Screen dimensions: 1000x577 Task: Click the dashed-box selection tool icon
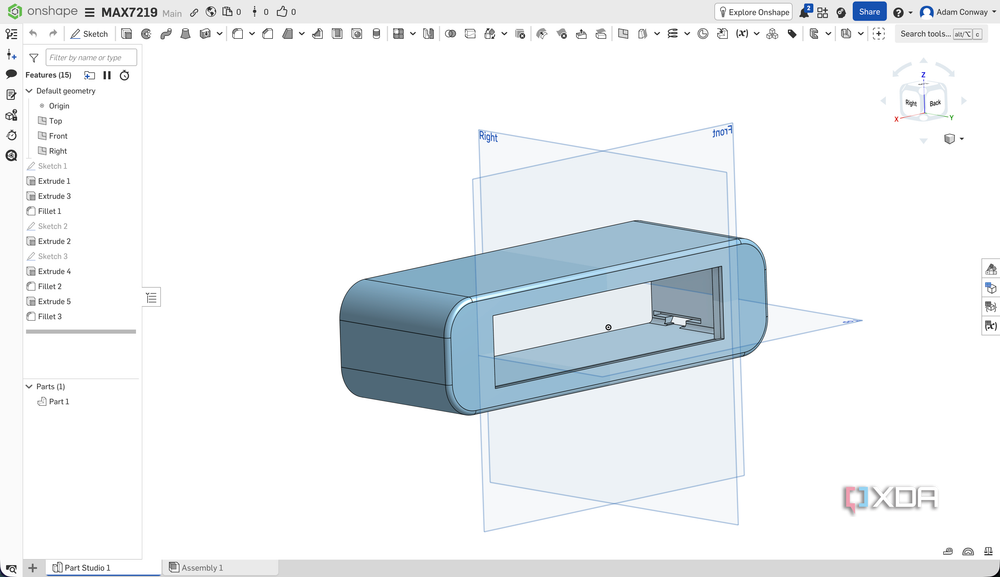click(879, 34)
